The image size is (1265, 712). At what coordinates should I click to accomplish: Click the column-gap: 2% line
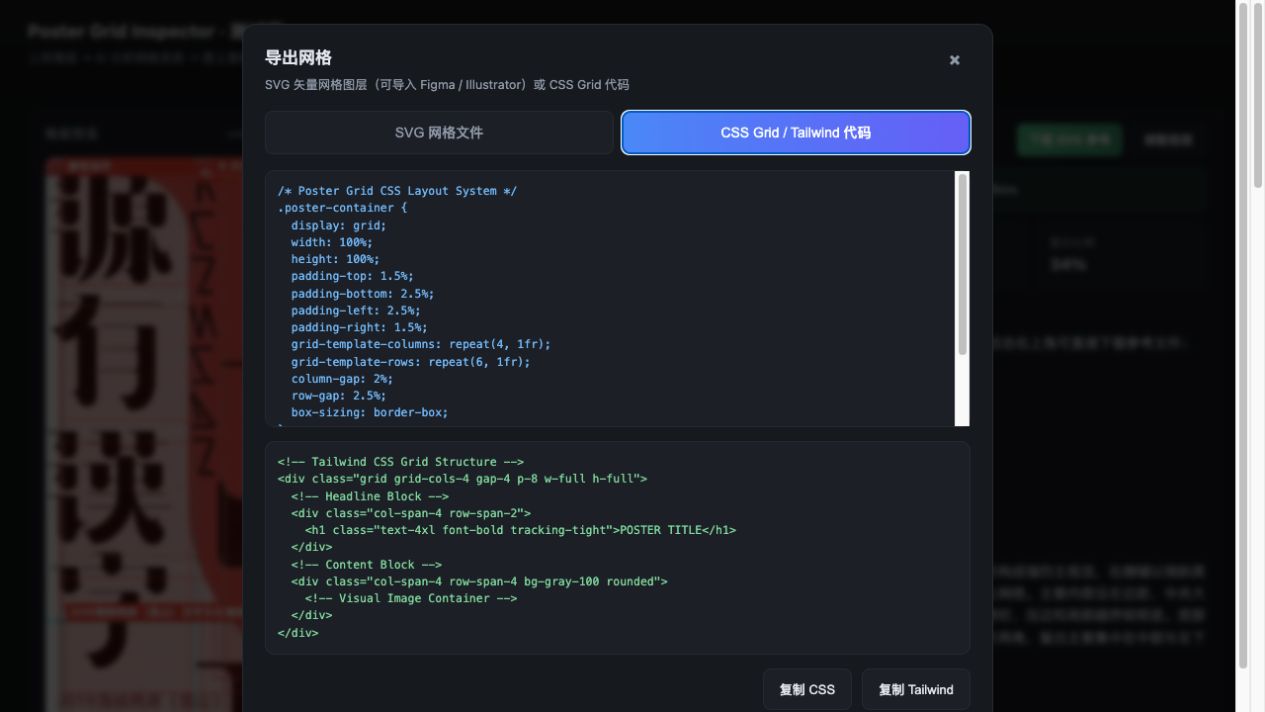coord(342,379)
